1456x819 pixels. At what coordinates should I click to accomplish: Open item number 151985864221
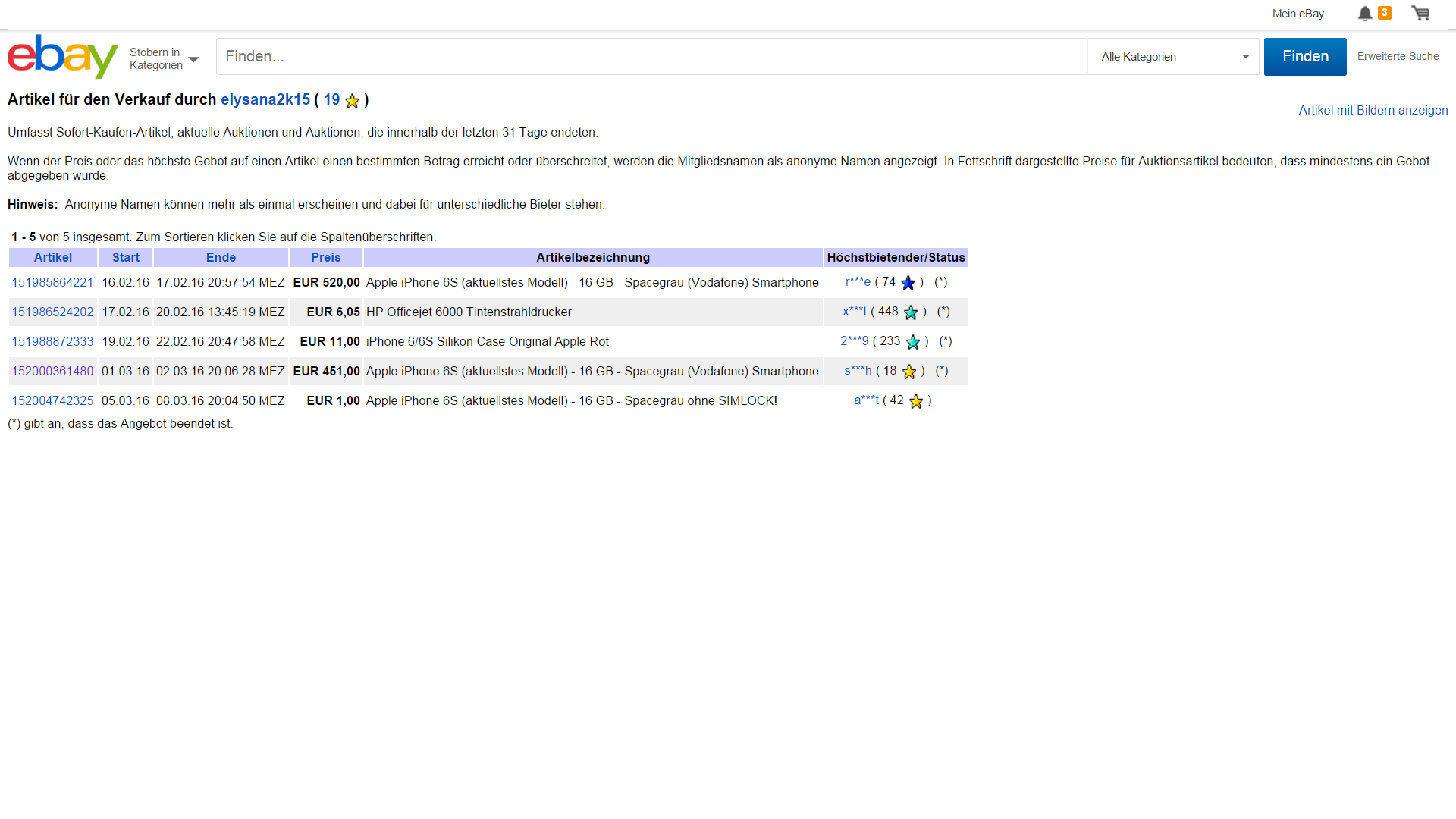[x=52, y=282]
